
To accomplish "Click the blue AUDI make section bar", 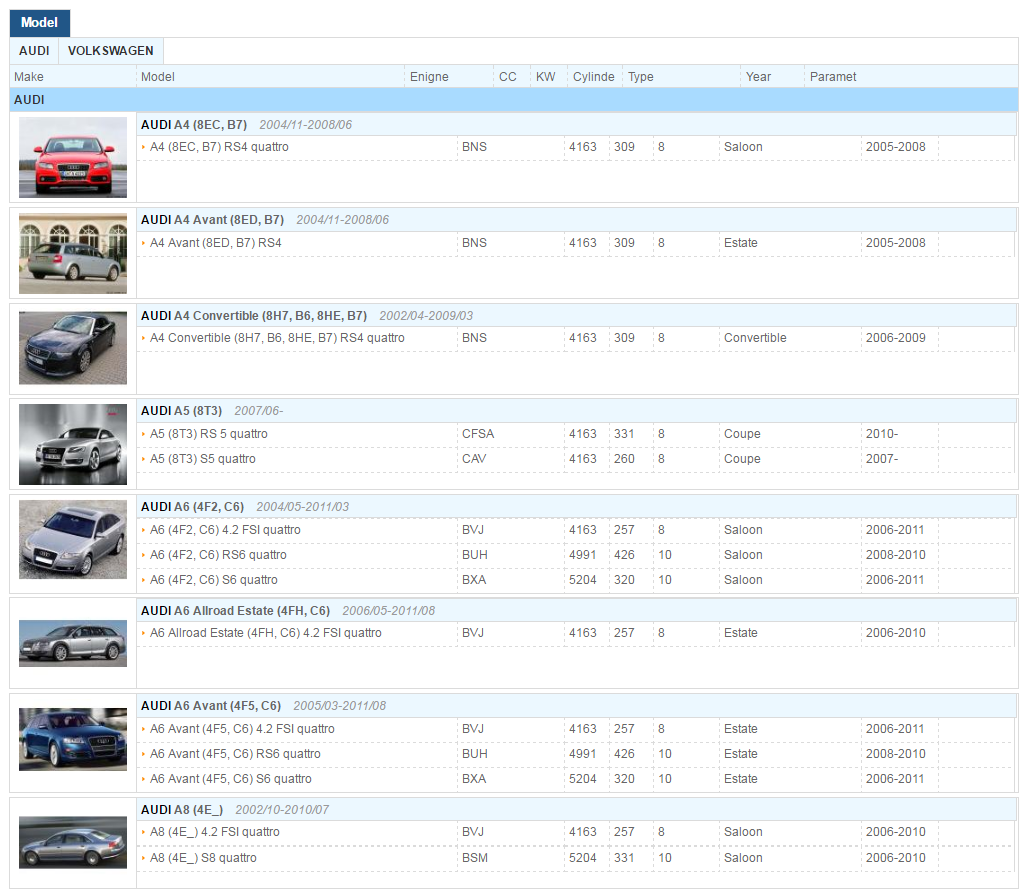I will (514, 100).
